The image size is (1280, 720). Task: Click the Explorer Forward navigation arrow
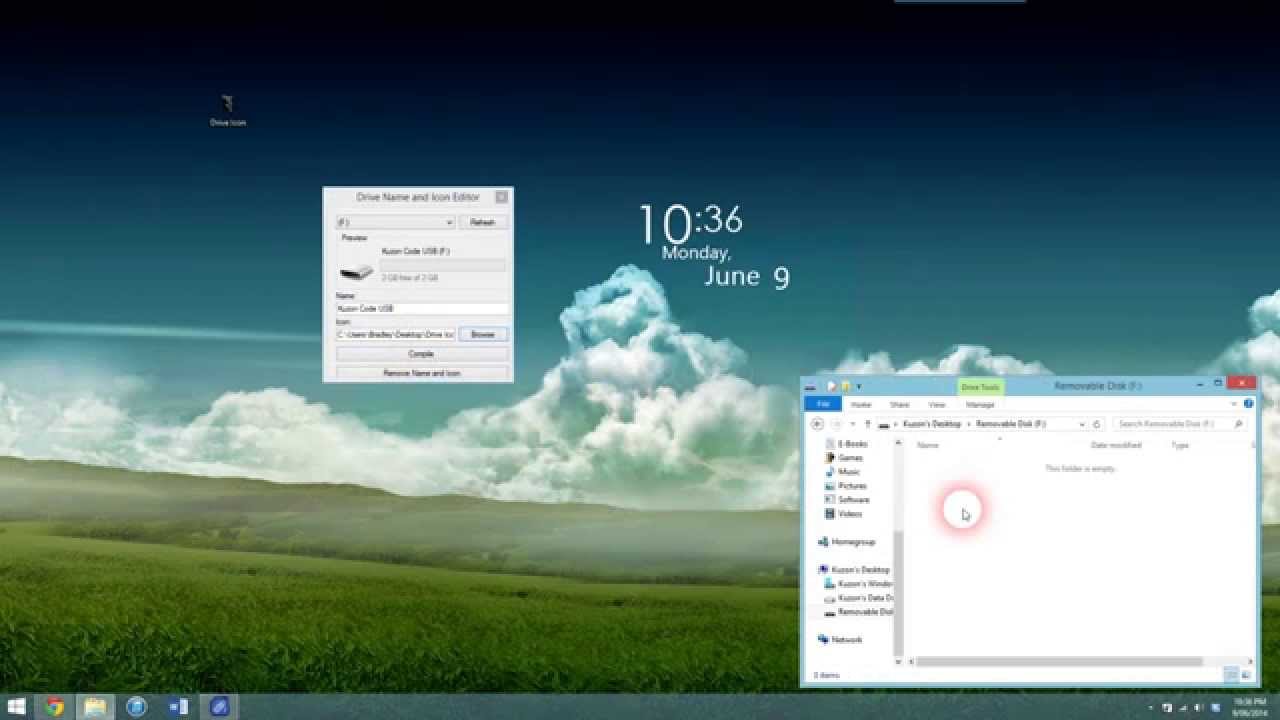836,424
